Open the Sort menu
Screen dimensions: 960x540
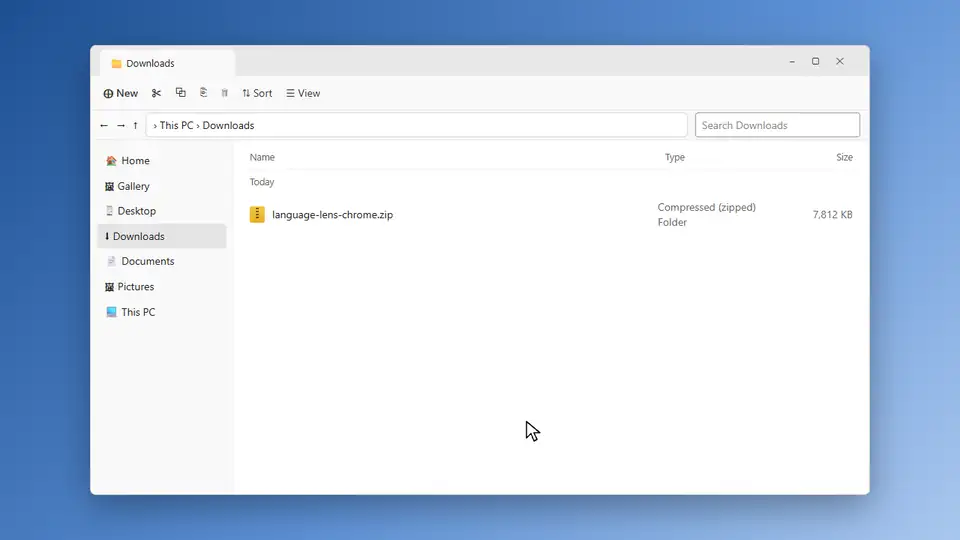click(257, 93)
